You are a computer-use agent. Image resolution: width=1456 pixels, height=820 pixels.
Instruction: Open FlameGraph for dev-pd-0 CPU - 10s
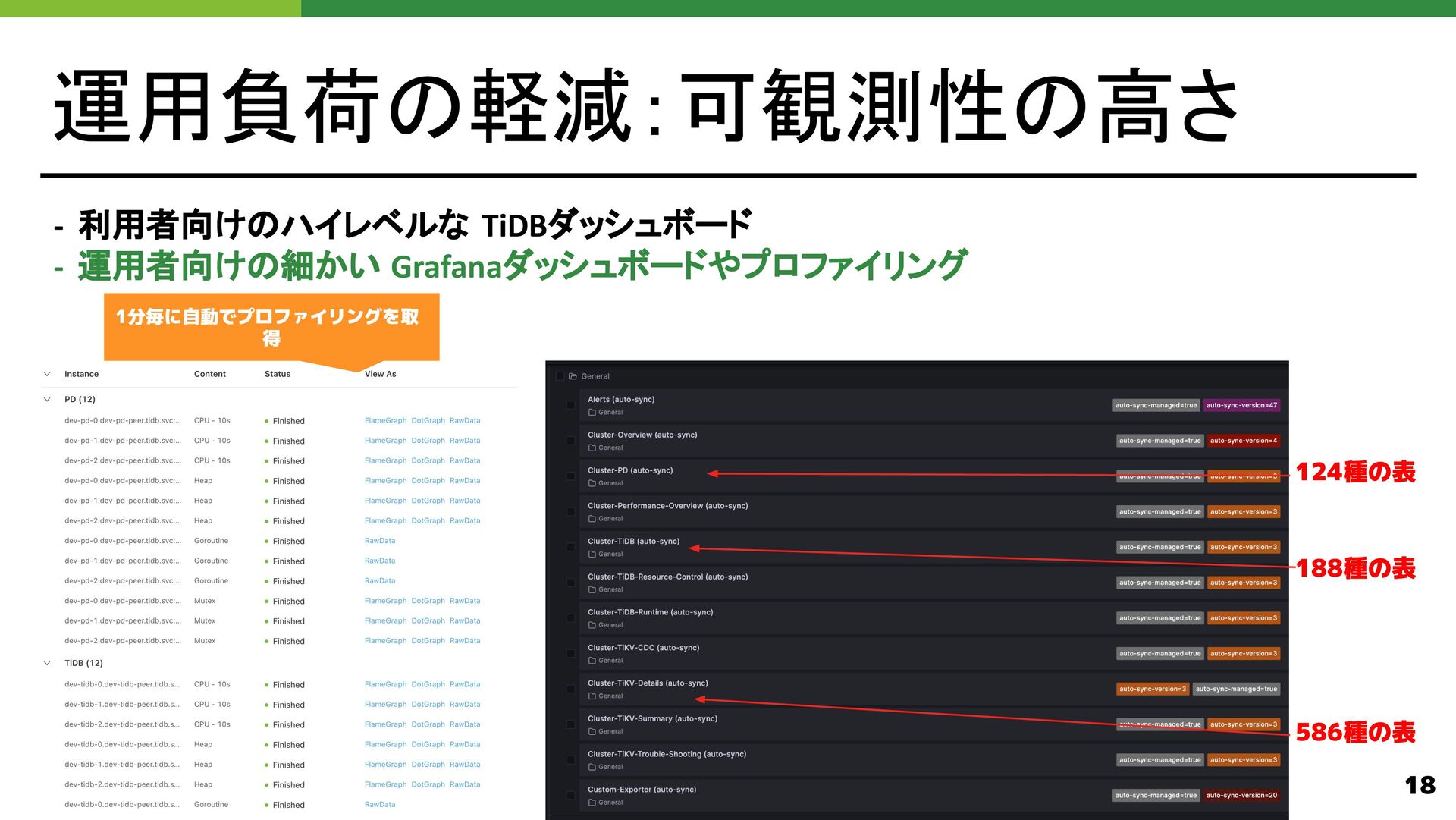pyautogui.click(x=385, y=420)
